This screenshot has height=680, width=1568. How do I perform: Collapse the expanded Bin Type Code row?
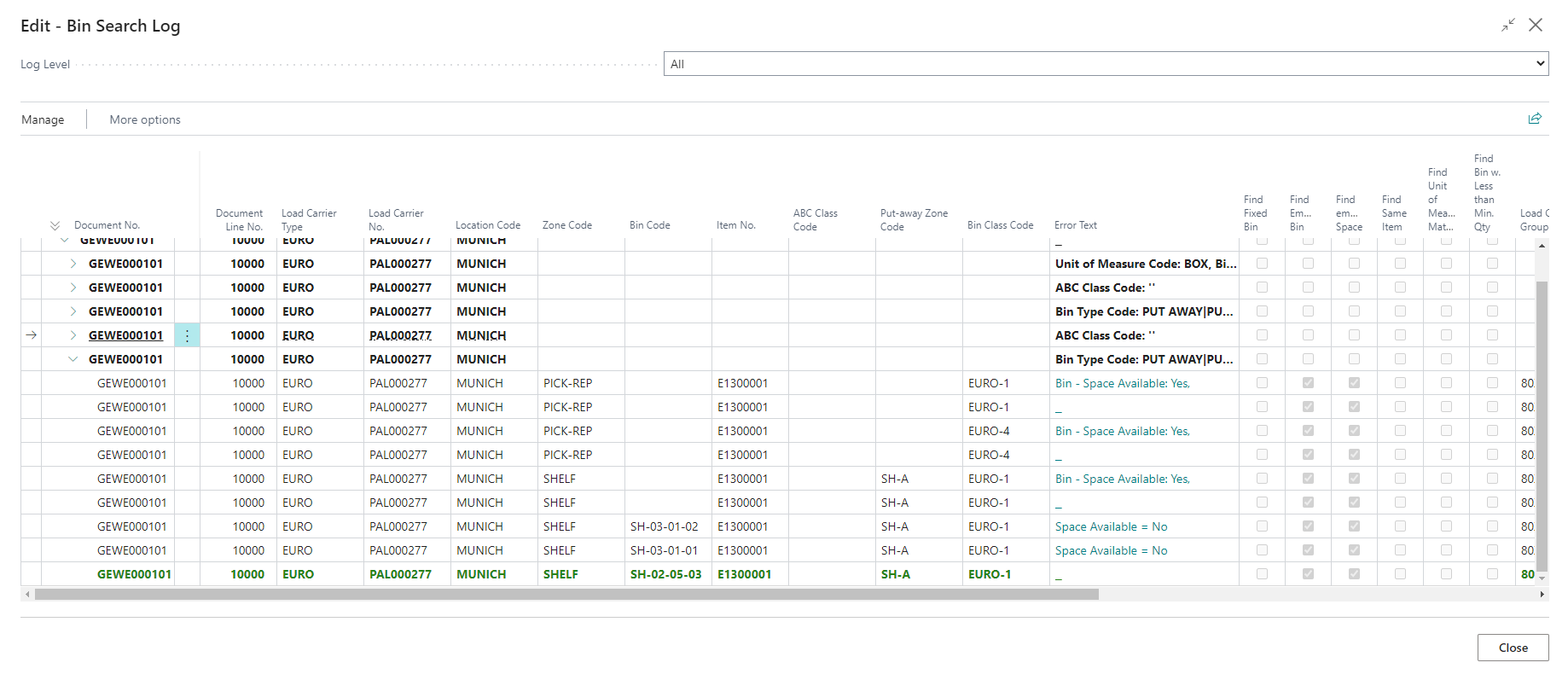click(x=73, y=359)
